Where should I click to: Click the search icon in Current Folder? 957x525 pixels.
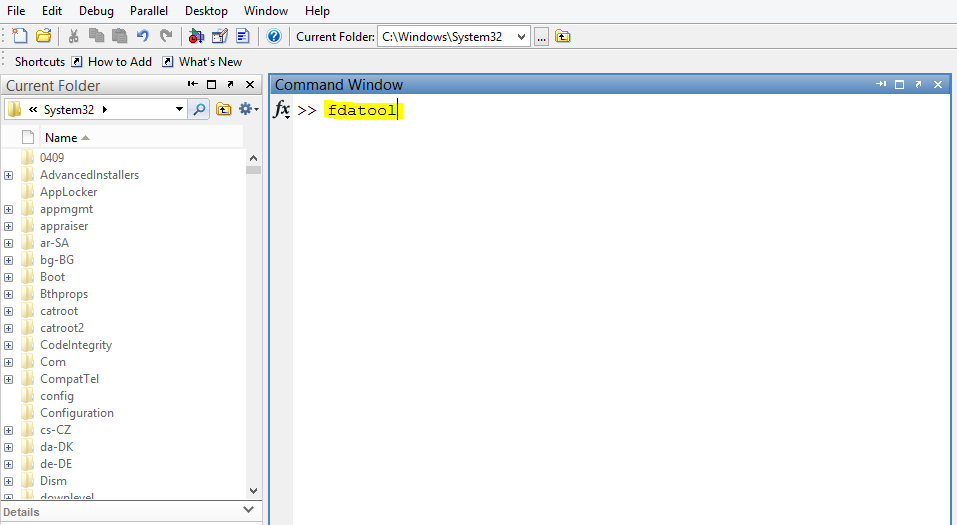coord(199,109)
